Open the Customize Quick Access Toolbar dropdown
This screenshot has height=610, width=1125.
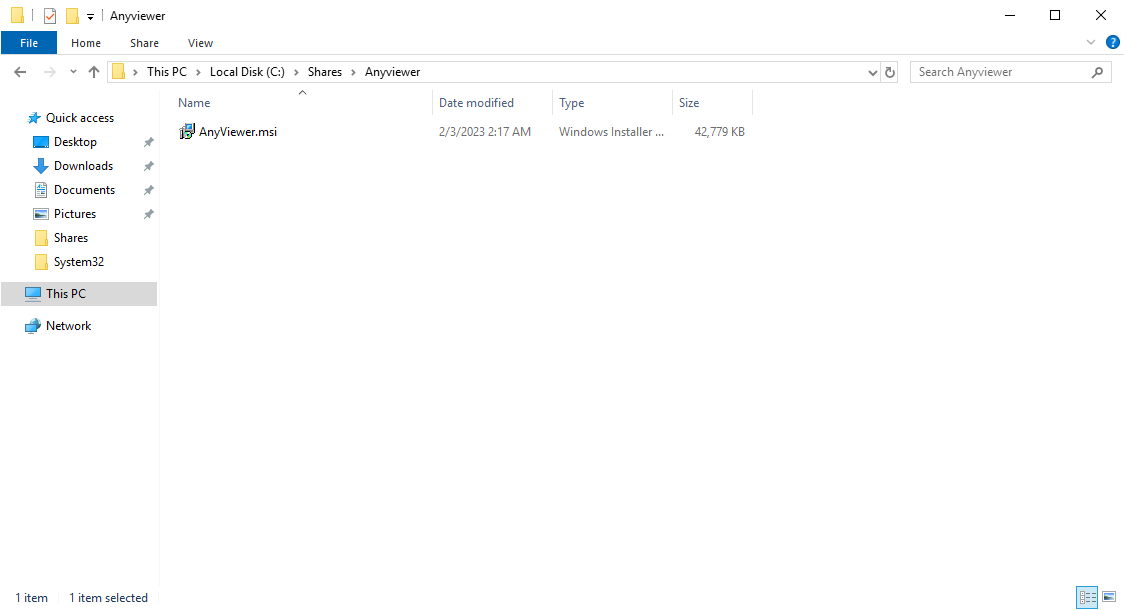pos(90,17)
